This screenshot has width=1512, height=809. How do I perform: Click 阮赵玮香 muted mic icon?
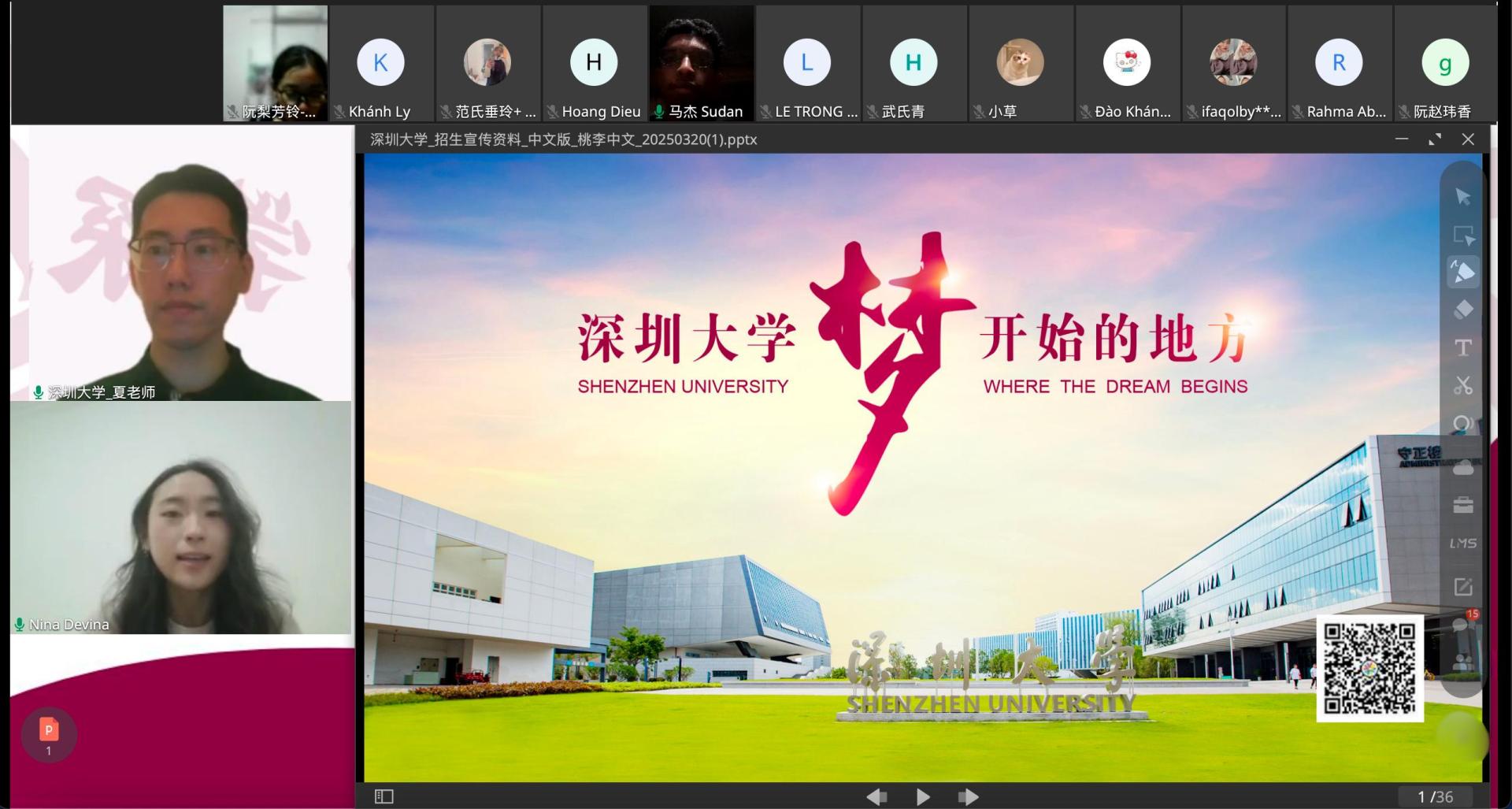click(1404, 112)
